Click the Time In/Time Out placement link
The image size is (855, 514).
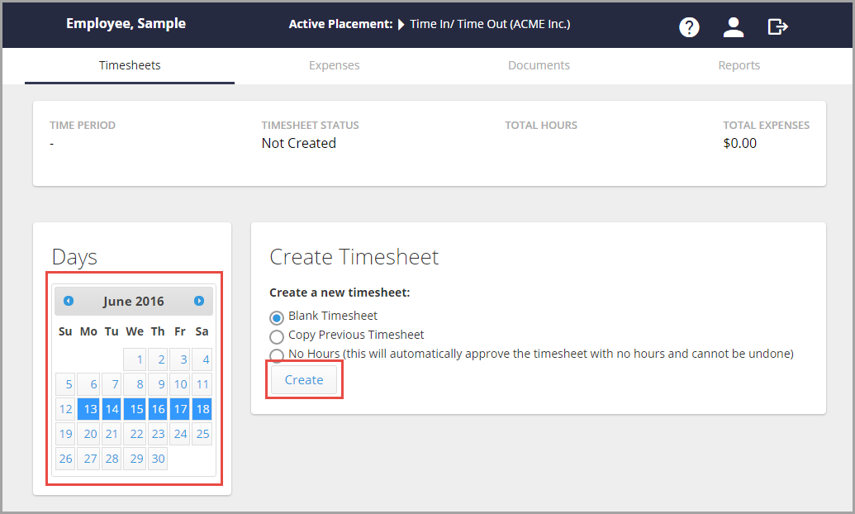pyautogui.click(x=490, y=25)
